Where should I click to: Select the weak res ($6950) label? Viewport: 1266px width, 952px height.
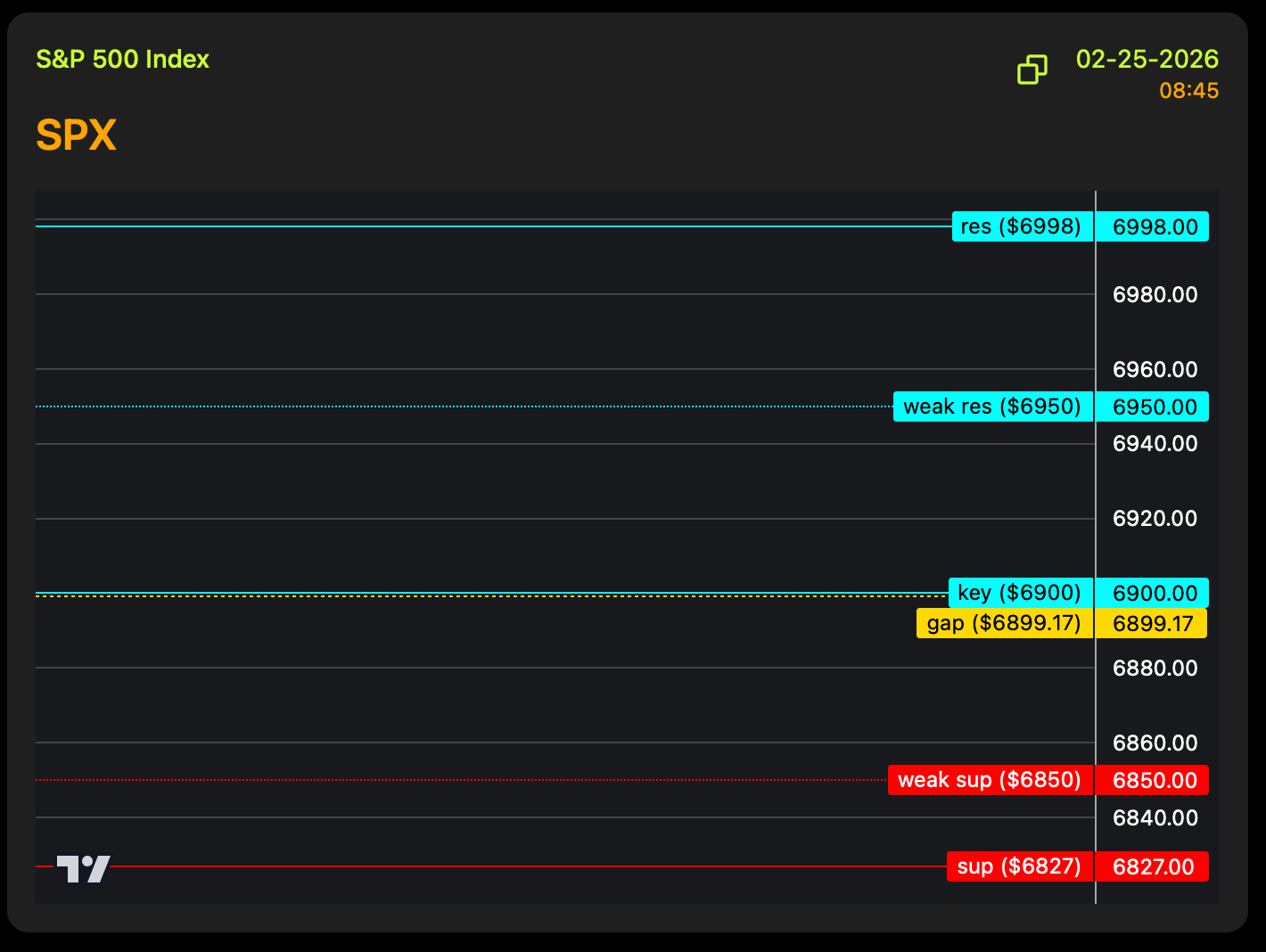[992, 406]
